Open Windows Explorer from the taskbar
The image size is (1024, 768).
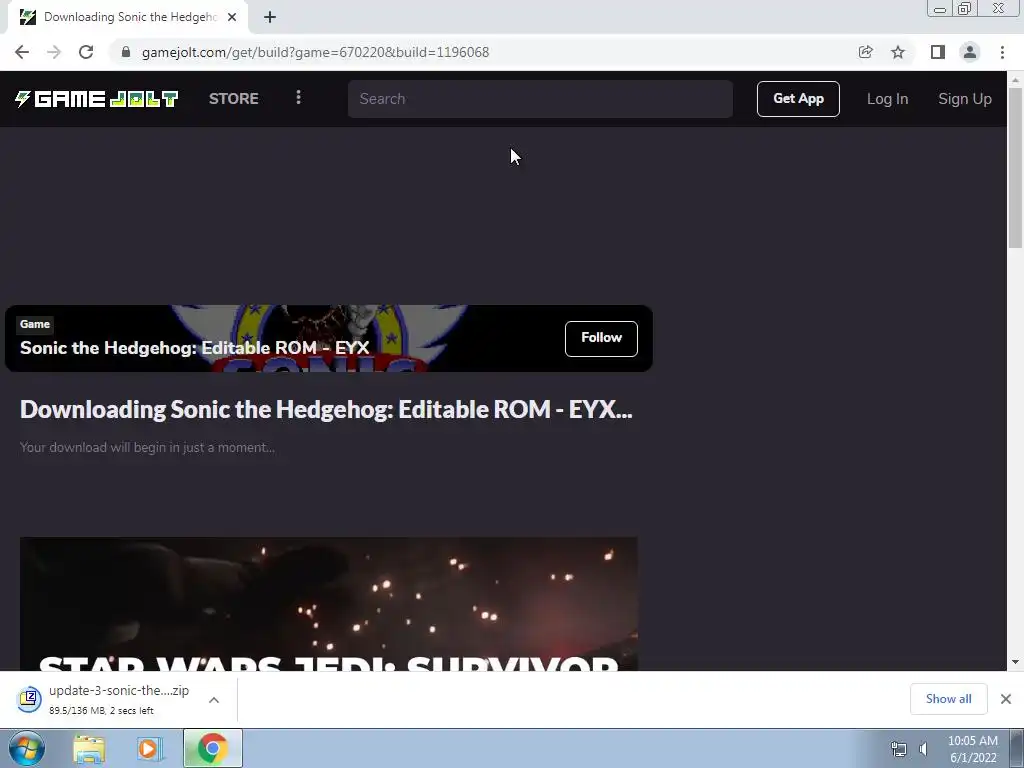pos(89,748)
